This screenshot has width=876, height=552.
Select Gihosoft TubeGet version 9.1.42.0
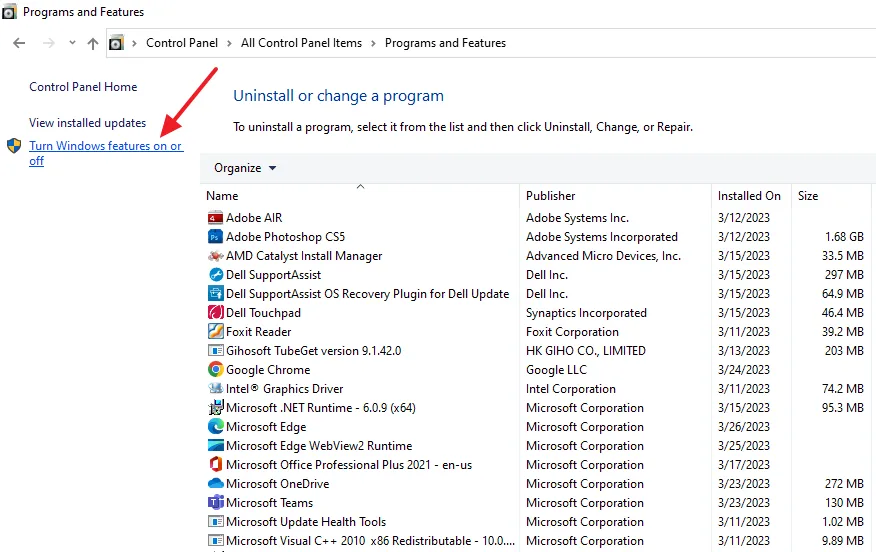313,351
